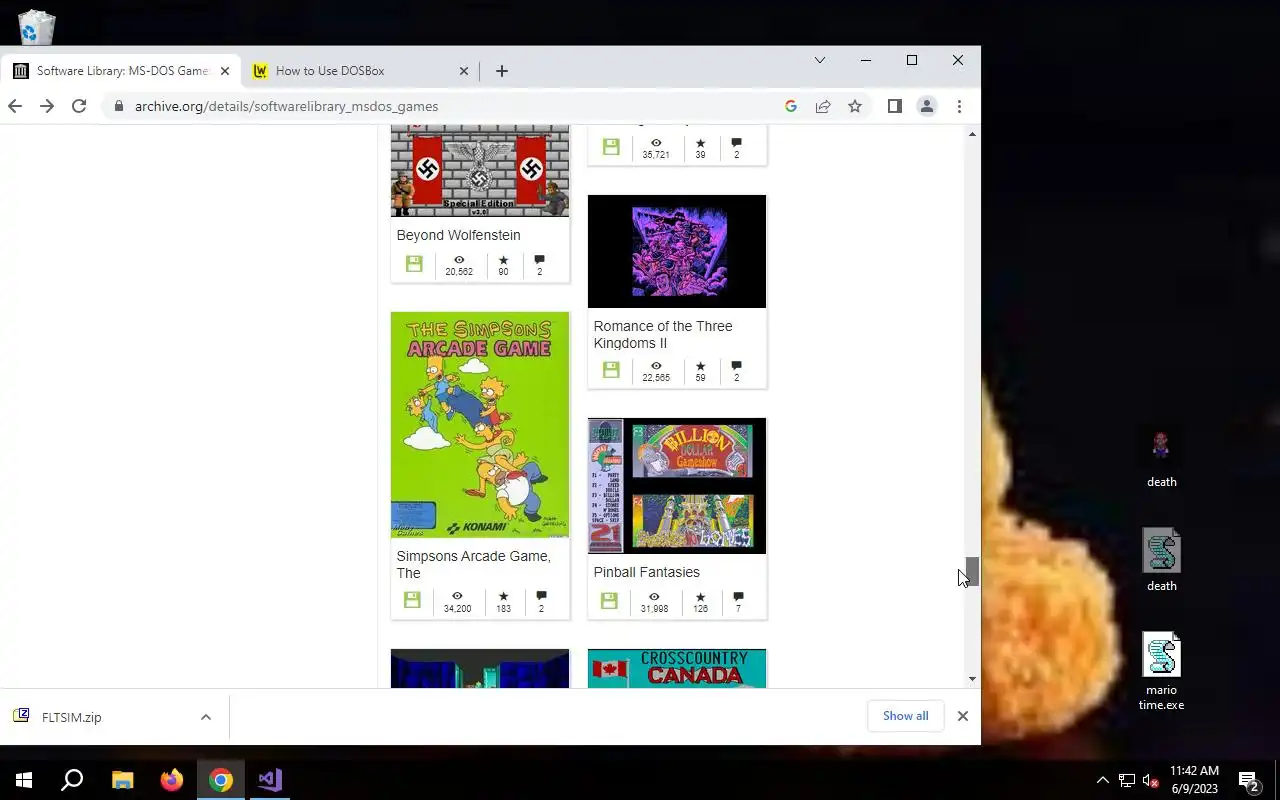Click the page scrollbar thumb
Viewport: 1280px width, 800px height.
coord(972,572)
